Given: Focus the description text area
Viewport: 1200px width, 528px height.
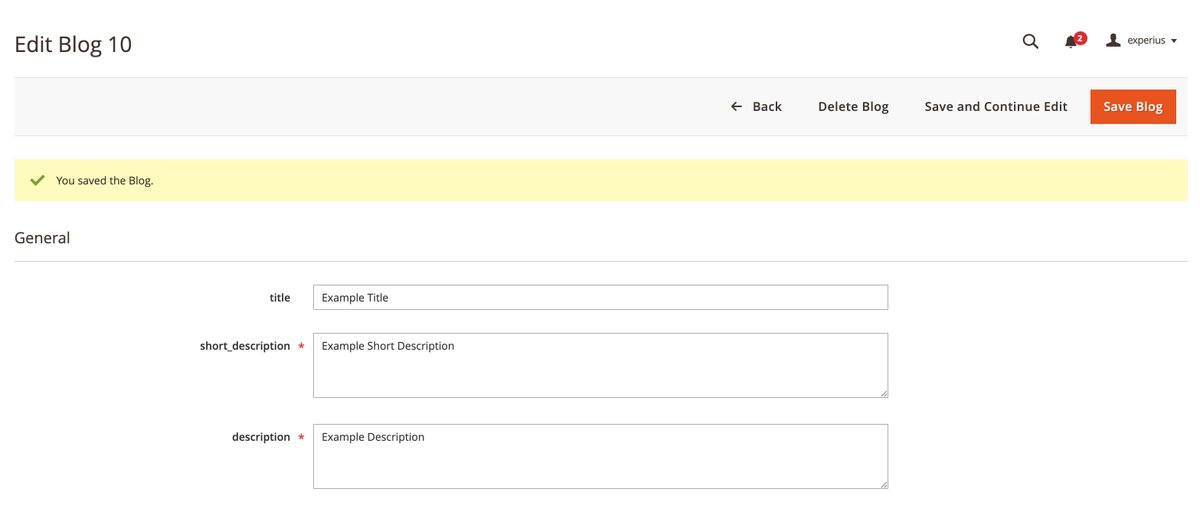Looking at the screenshot, I should coord(600,456).
